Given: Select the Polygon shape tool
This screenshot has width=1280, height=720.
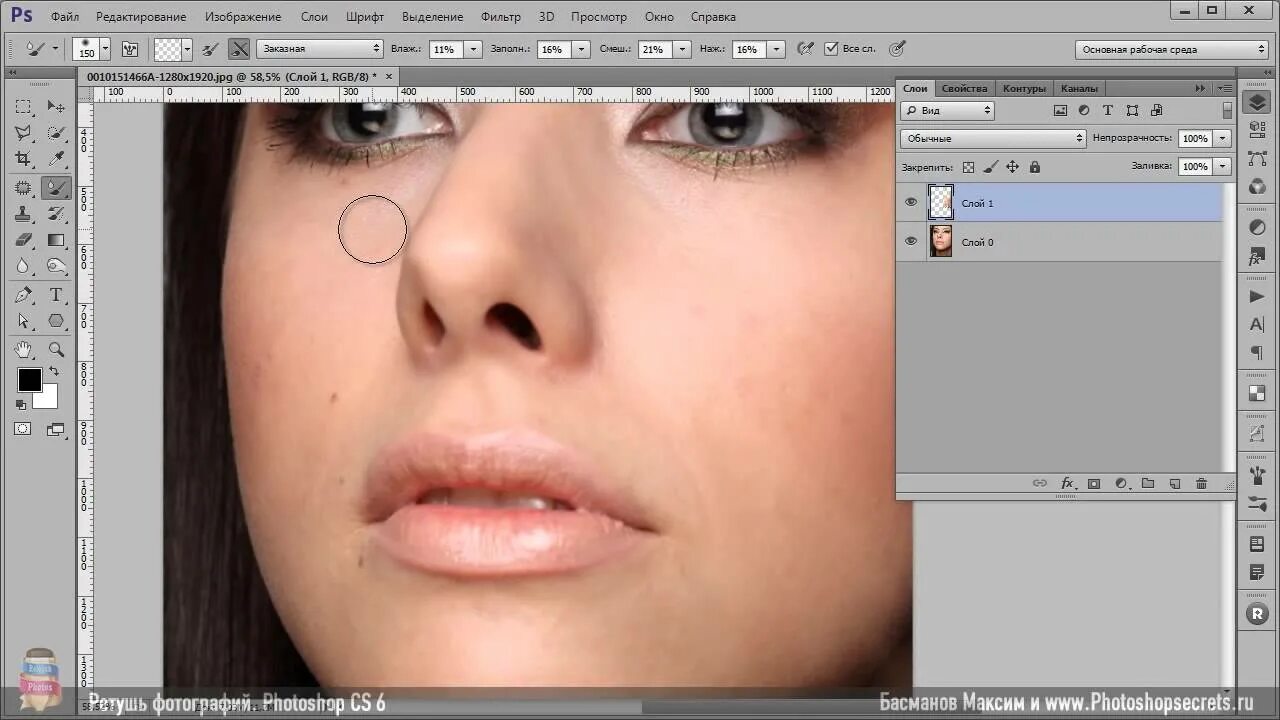Looking at the screenshot, I should point(56,321).
